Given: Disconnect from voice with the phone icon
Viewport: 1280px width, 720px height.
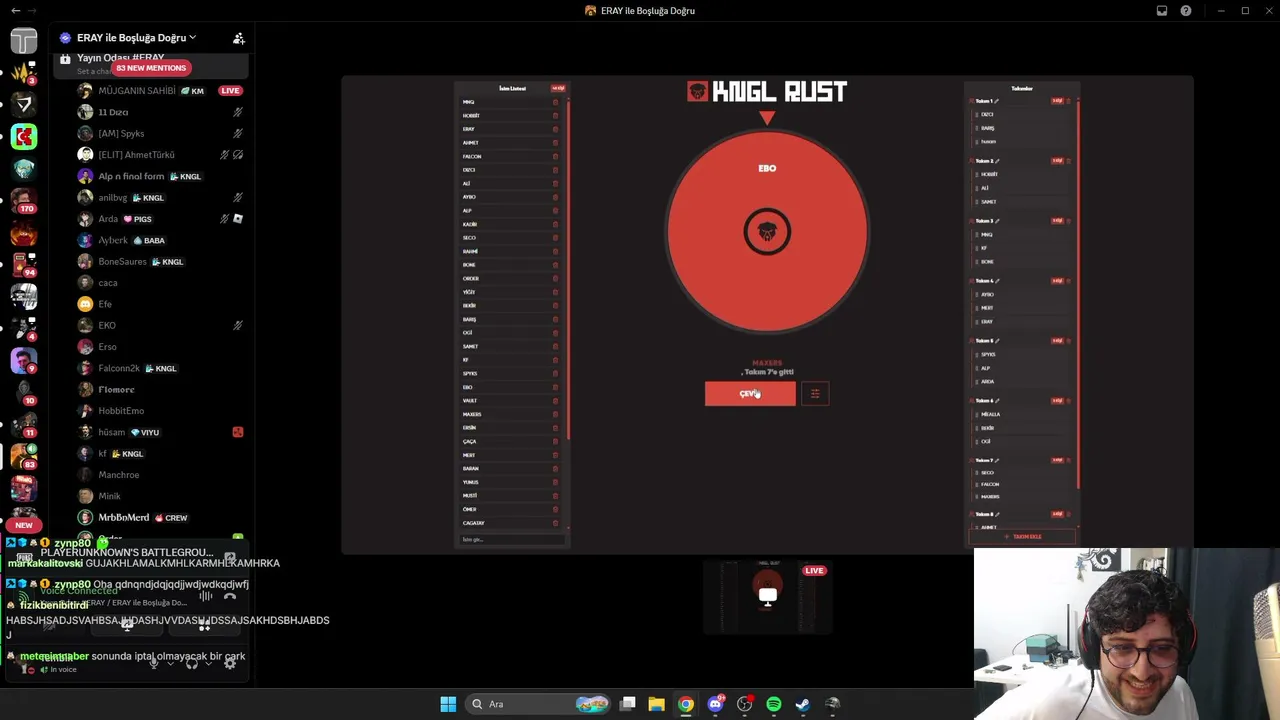Looking at the screenshot, I should (230, 597).
